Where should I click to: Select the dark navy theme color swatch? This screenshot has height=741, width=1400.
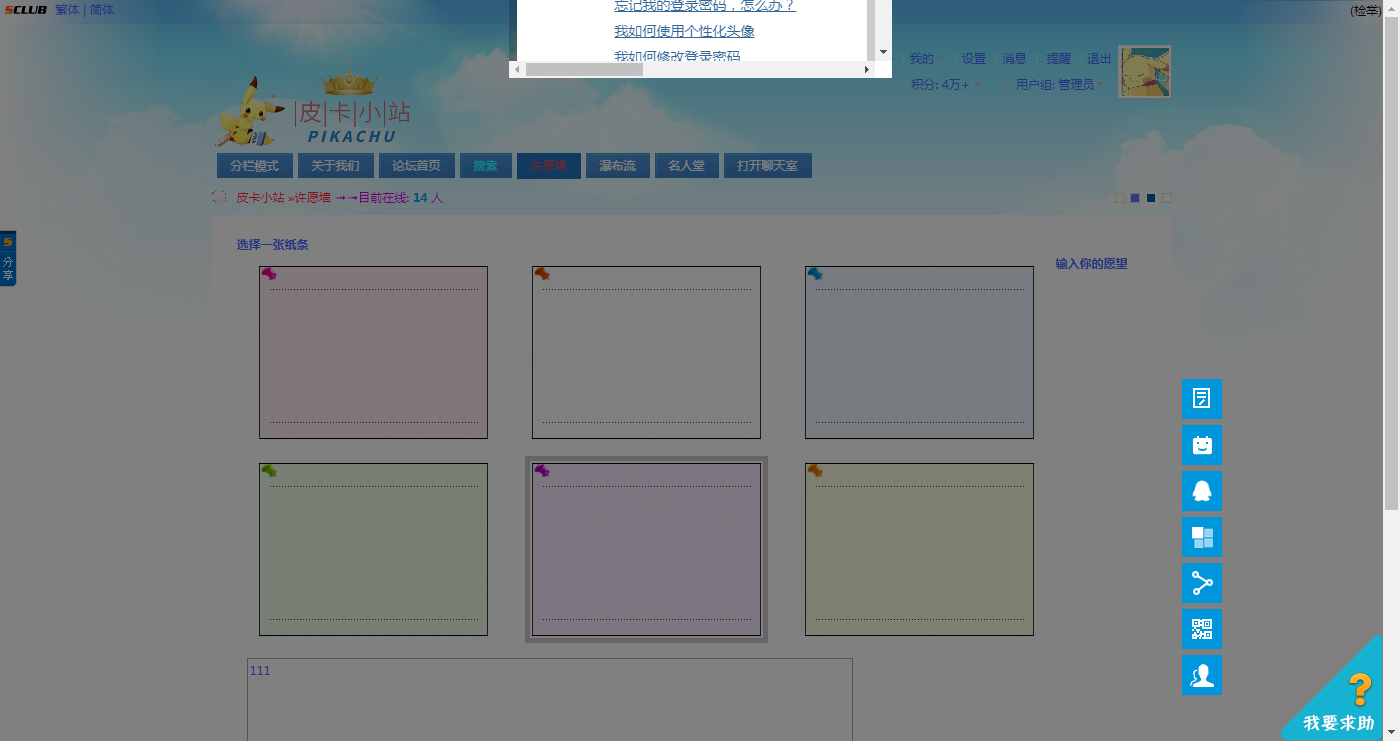pos(1151,198)
